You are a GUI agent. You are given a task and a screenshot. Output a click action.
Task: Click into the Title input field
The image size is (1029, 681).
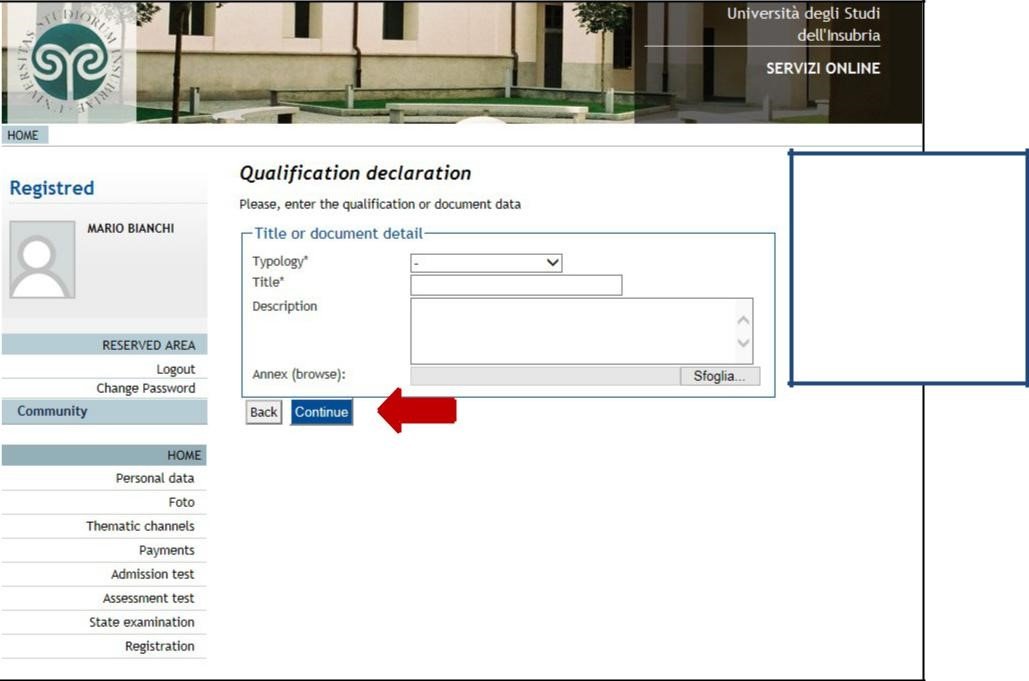click(x=516, y=285)
